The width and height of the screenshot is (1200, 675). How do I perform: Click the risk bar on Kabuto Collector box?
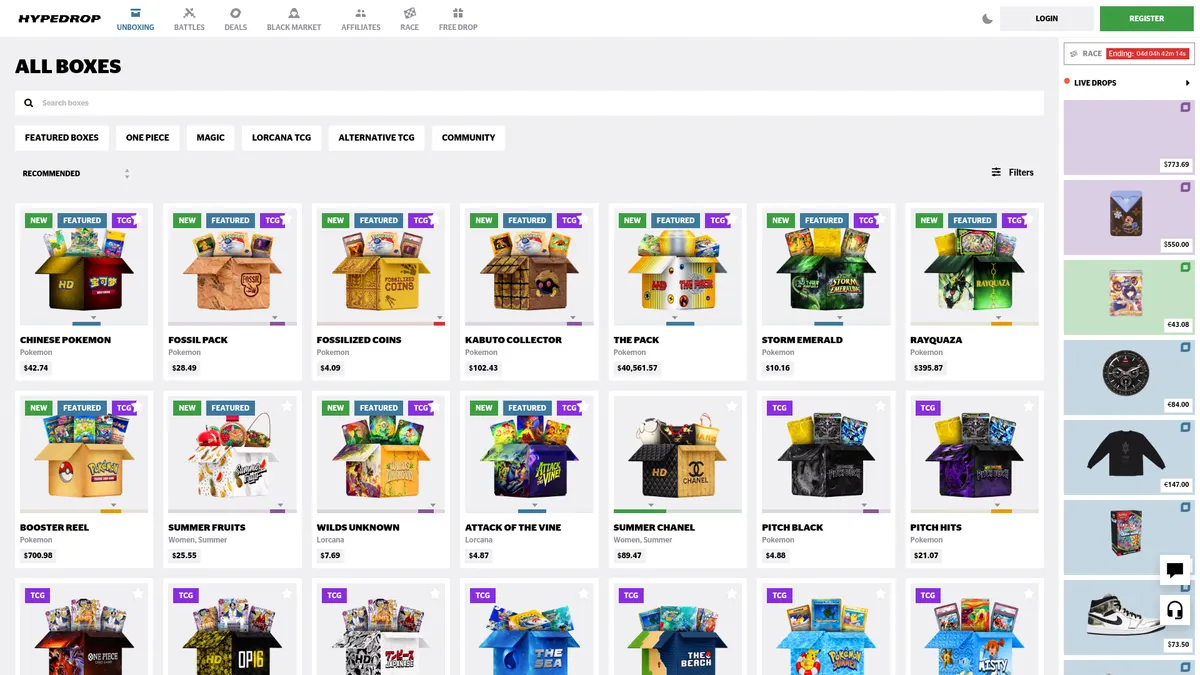click(529, 324)
